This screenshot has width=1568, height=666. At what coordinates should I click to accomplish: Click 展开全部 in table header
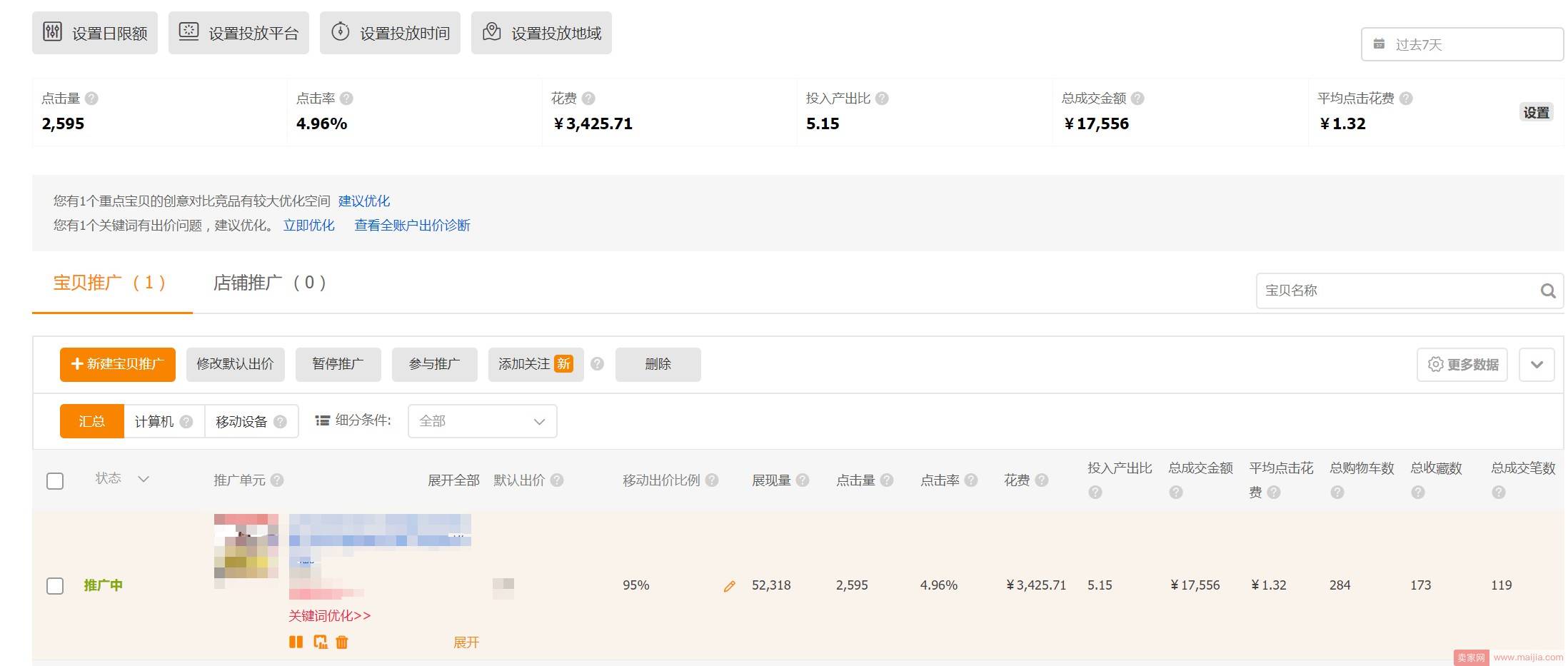pyautogui.click(x=453, y=480)
